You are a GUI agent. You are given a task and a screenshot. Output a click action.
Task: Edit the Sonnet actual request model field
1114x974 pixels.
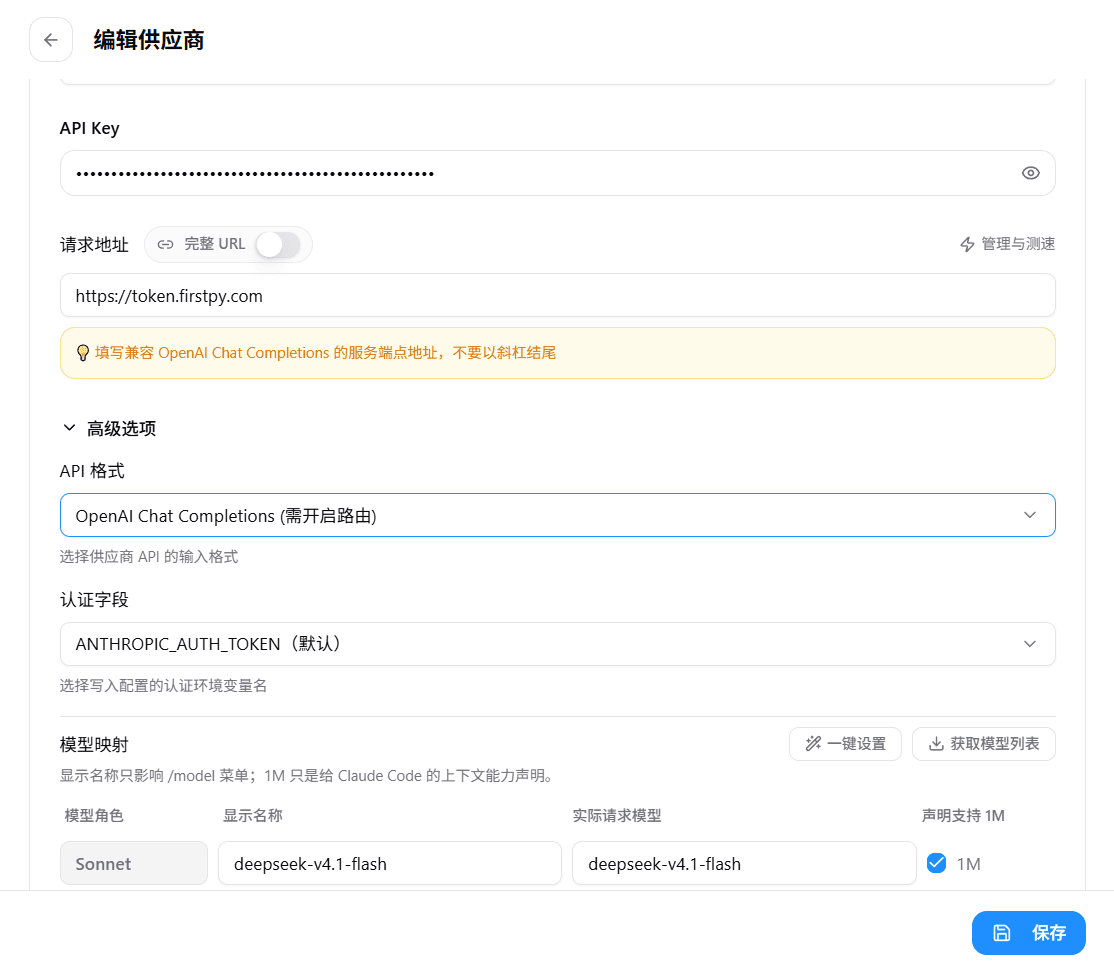[x=744, y=864]
